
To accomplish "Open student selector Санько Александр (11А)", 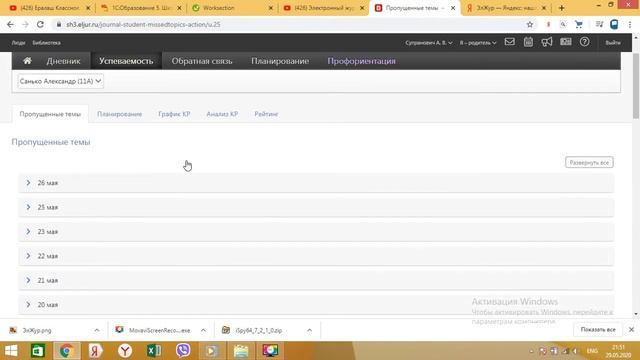I will 60,81.
